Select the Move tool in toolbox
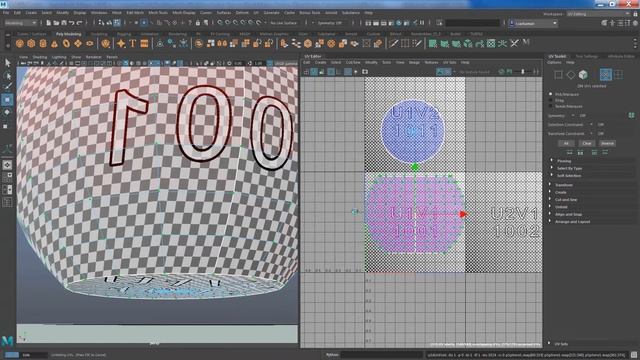 click(7, 100)
